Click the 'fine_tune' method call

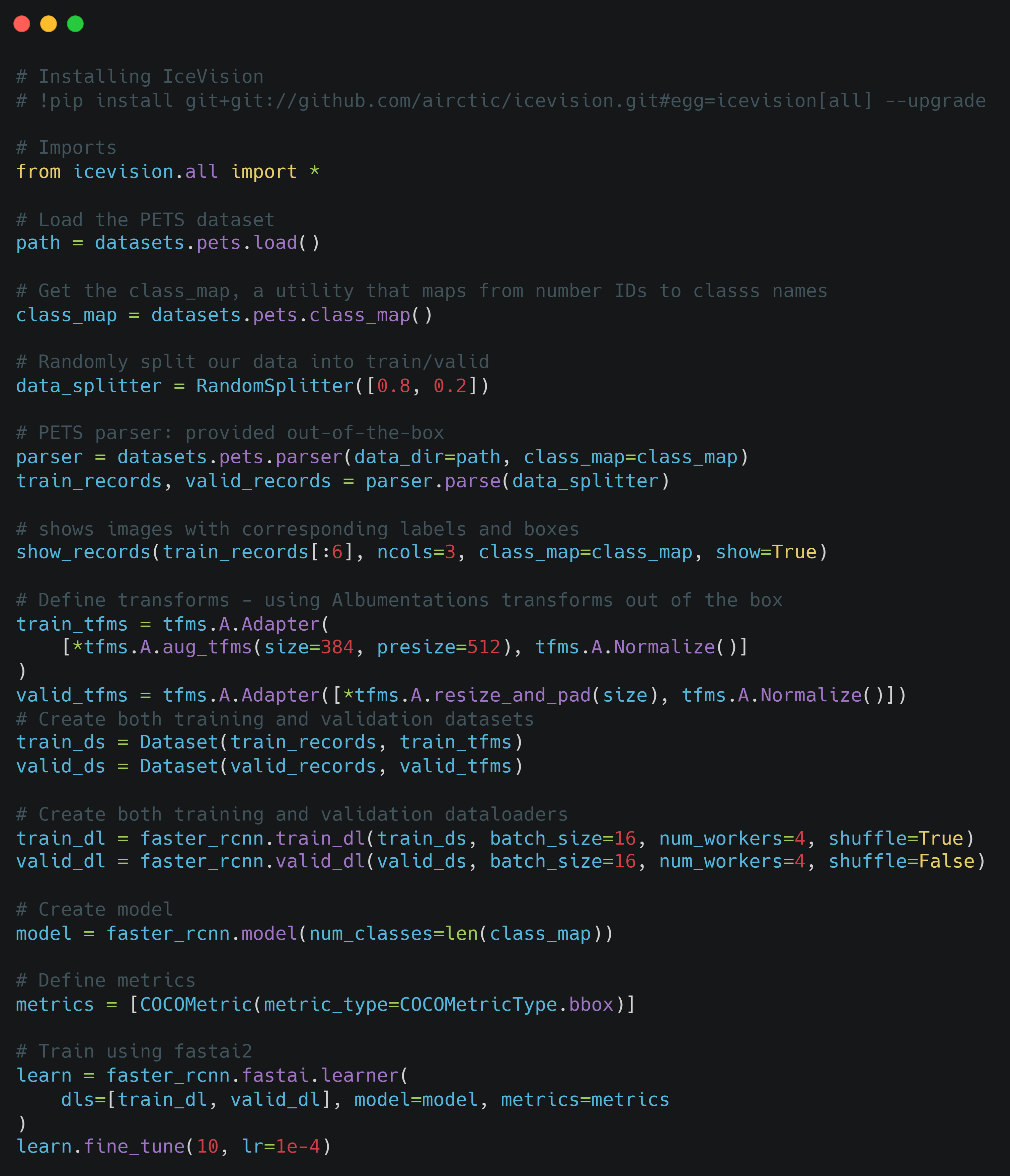tap(135, 1146)
